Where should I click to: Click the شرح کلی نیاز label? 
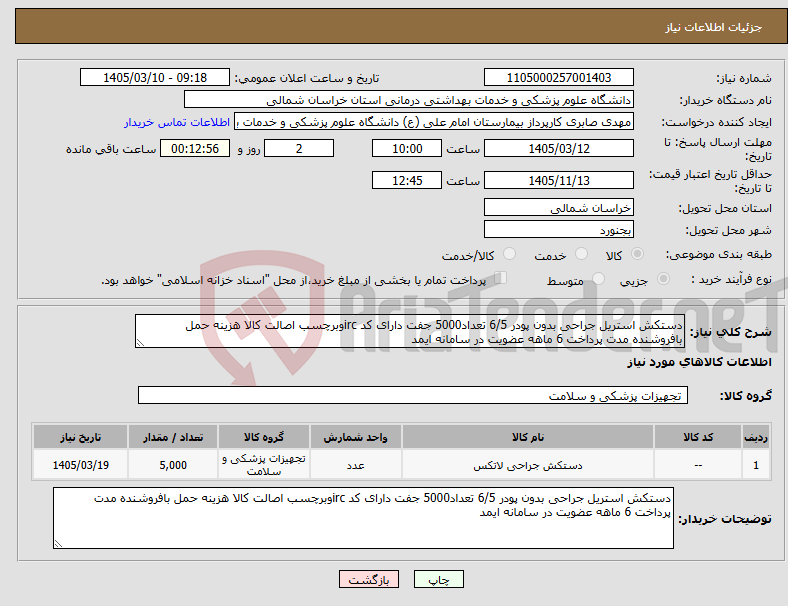[730, 332]
